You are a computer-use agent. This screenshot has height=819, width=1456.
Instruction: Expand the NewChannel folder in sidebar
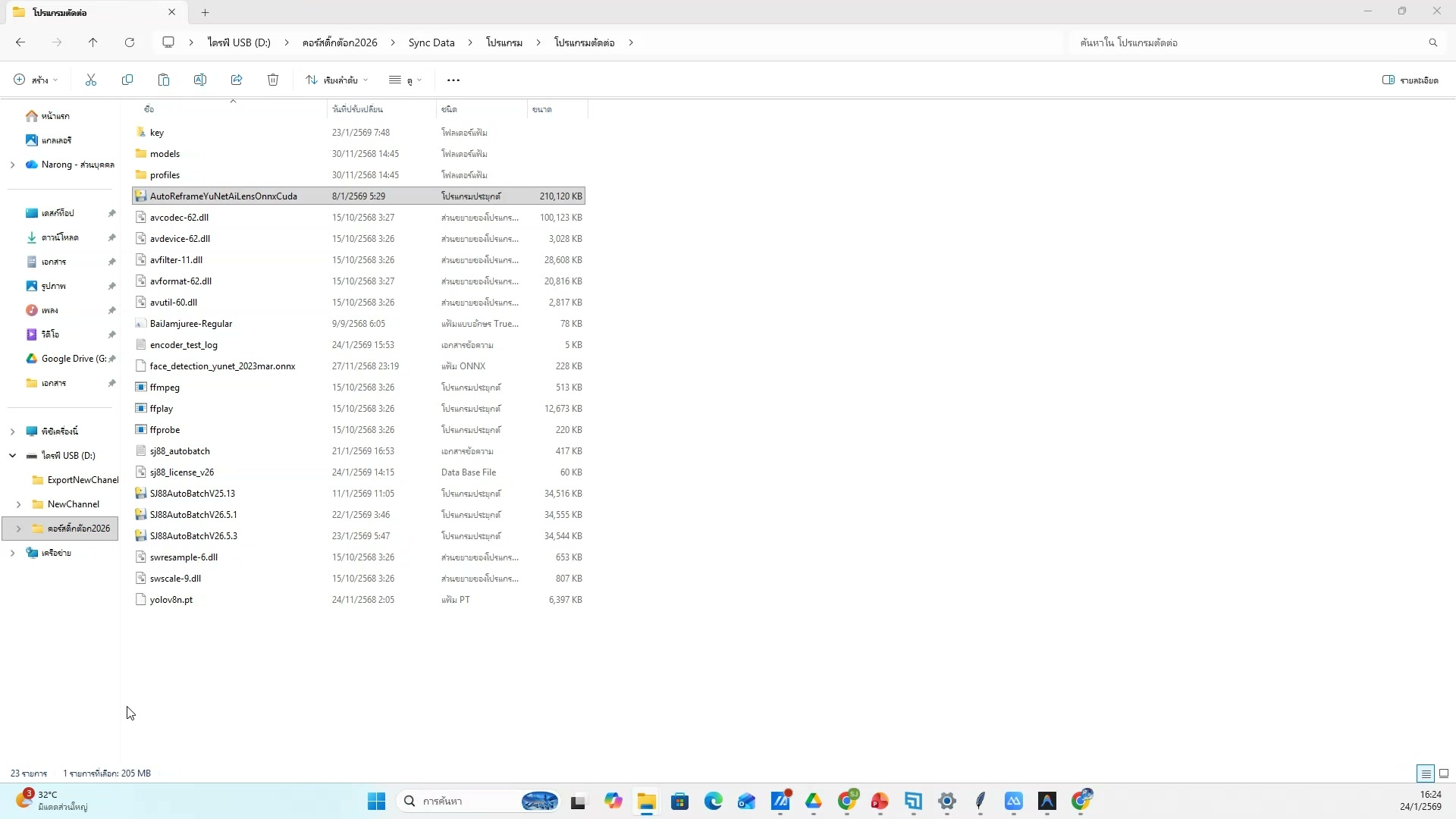pyautogui.click(x=20, y=504)
